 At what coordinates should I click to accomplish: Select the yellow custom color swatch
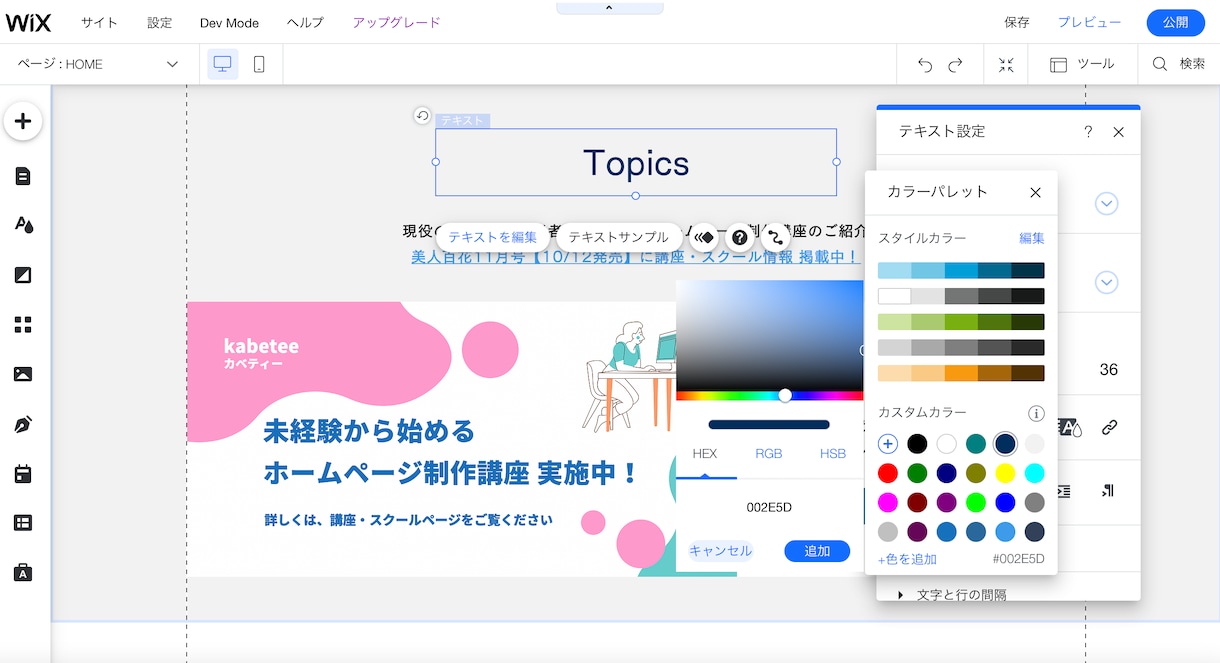point(1005,473)
